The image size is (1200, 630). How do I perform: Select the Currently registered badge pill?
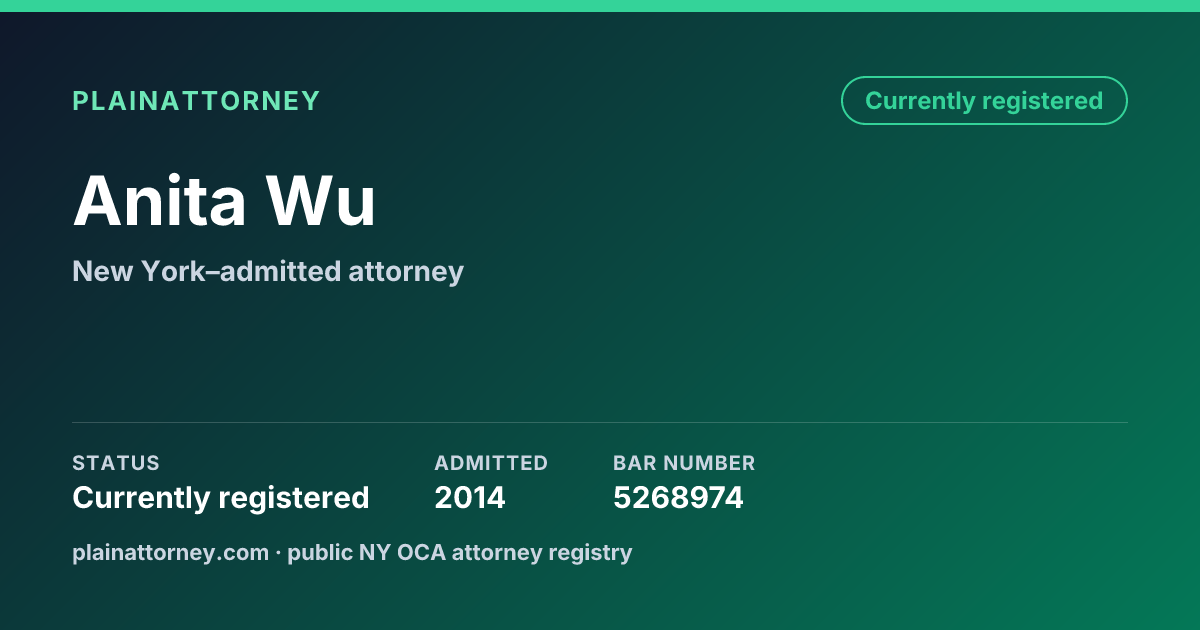pos(984,101)
